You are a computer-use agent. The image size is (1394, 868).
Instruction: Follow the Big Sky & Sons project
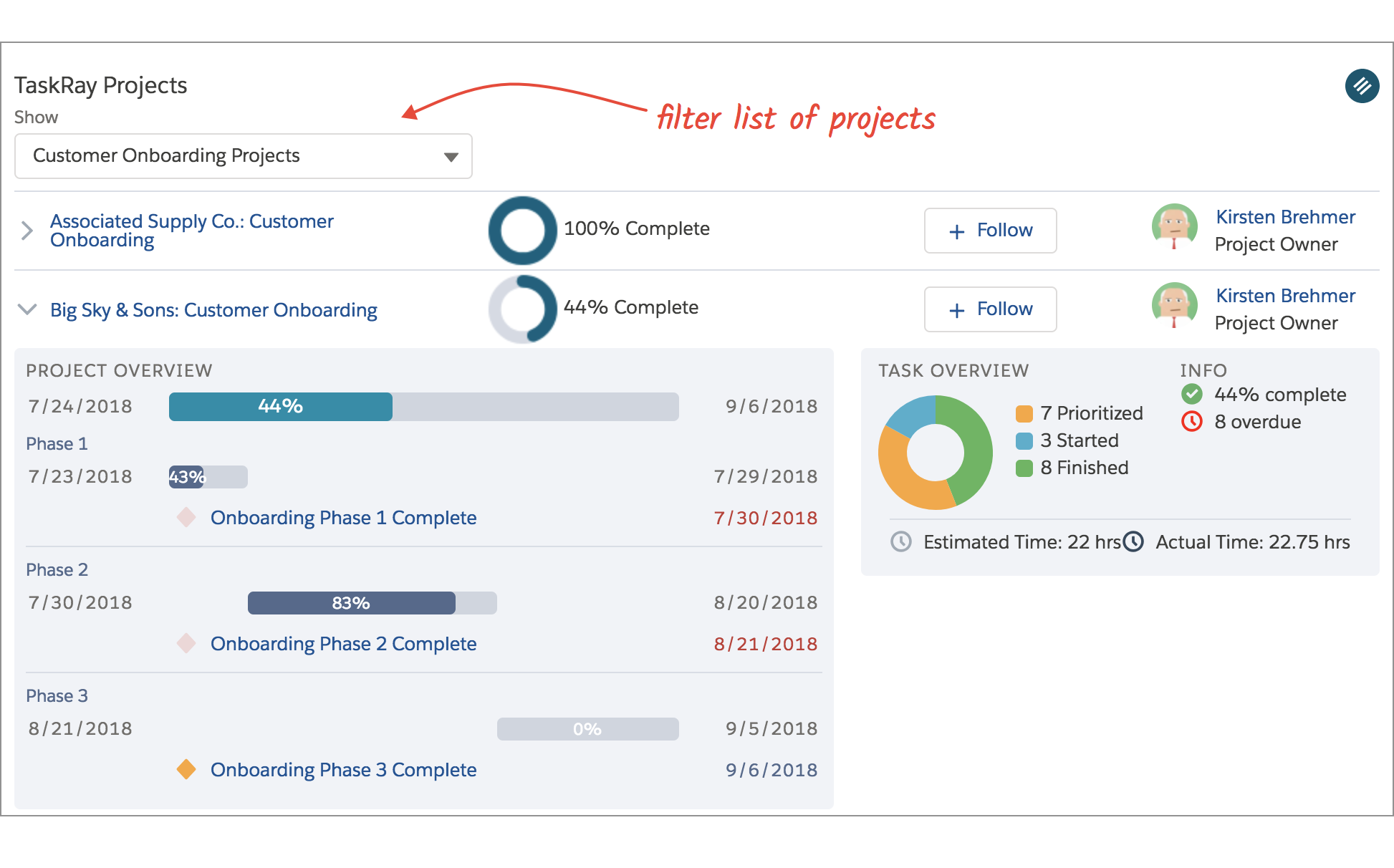990,309
